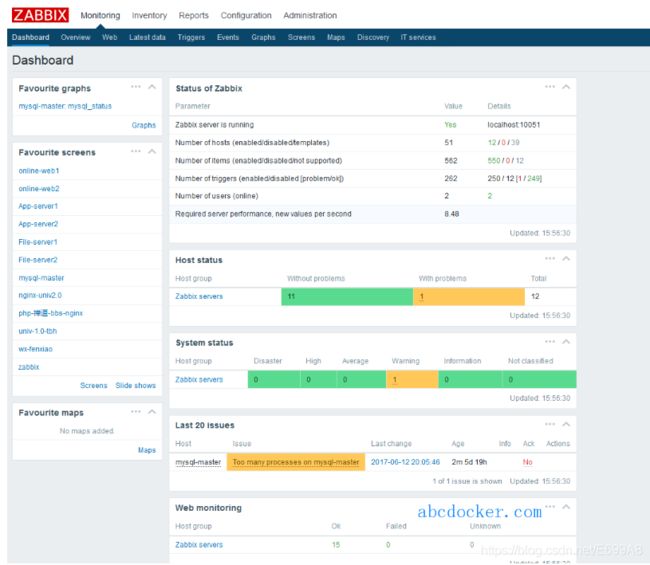Open the nginx-univ2.0 favourite screen
650x565 pixels.
(x=40, y=295)
